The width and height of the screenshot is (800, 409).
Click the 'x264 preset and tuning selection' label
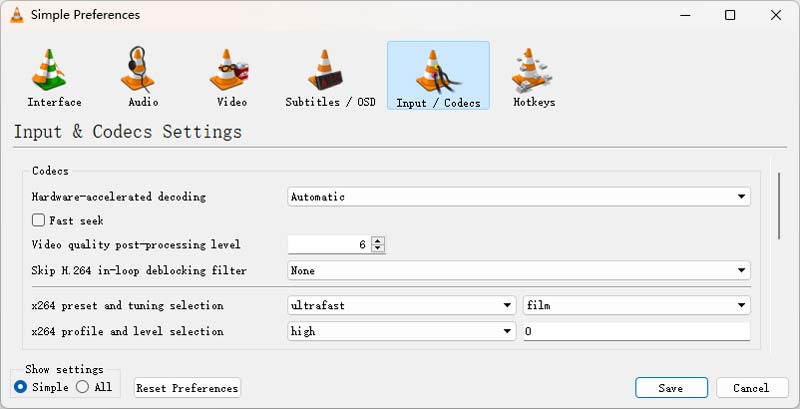coord(128,305)
